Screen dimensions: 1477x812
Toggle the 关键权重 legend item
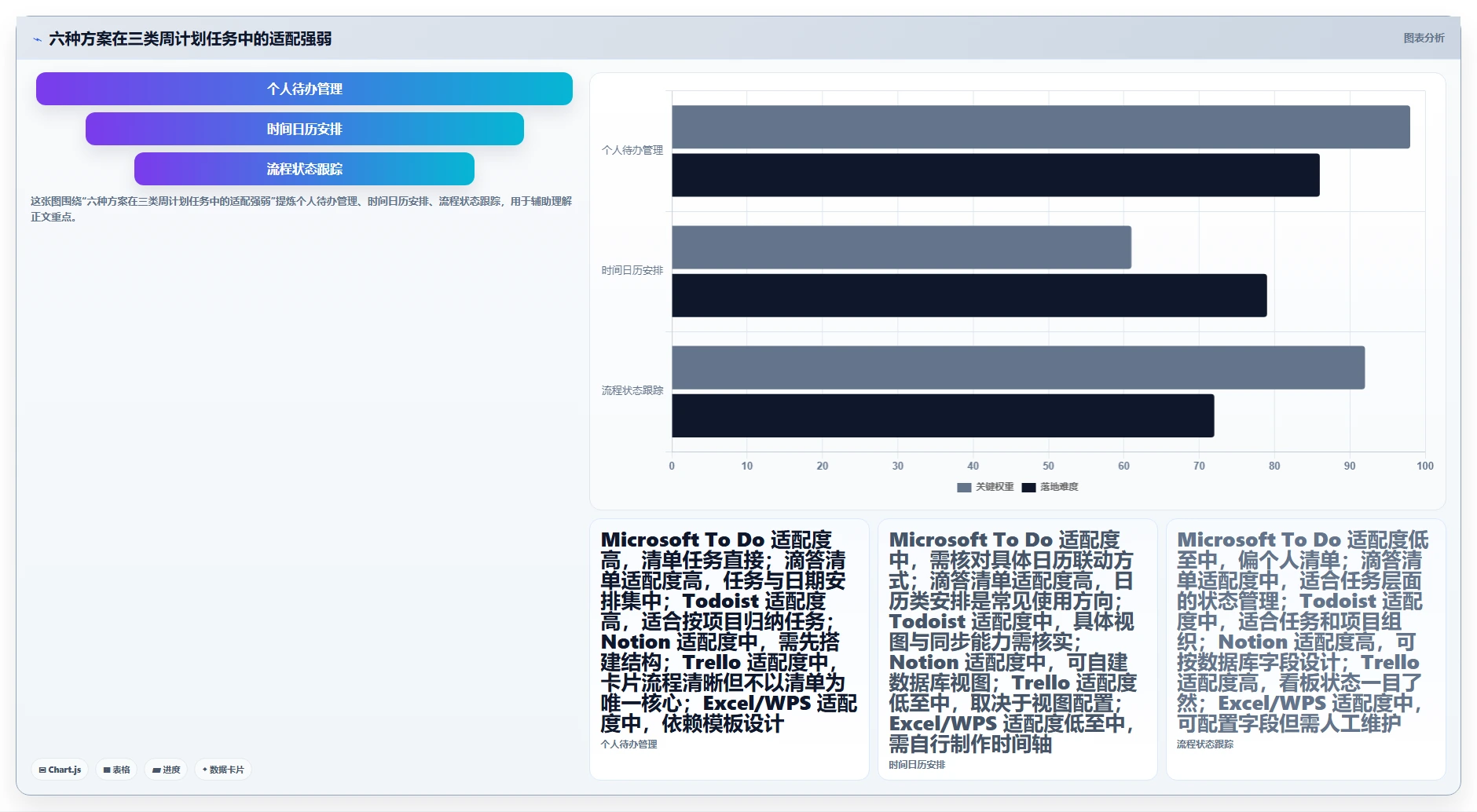click(x=985, y=487)
